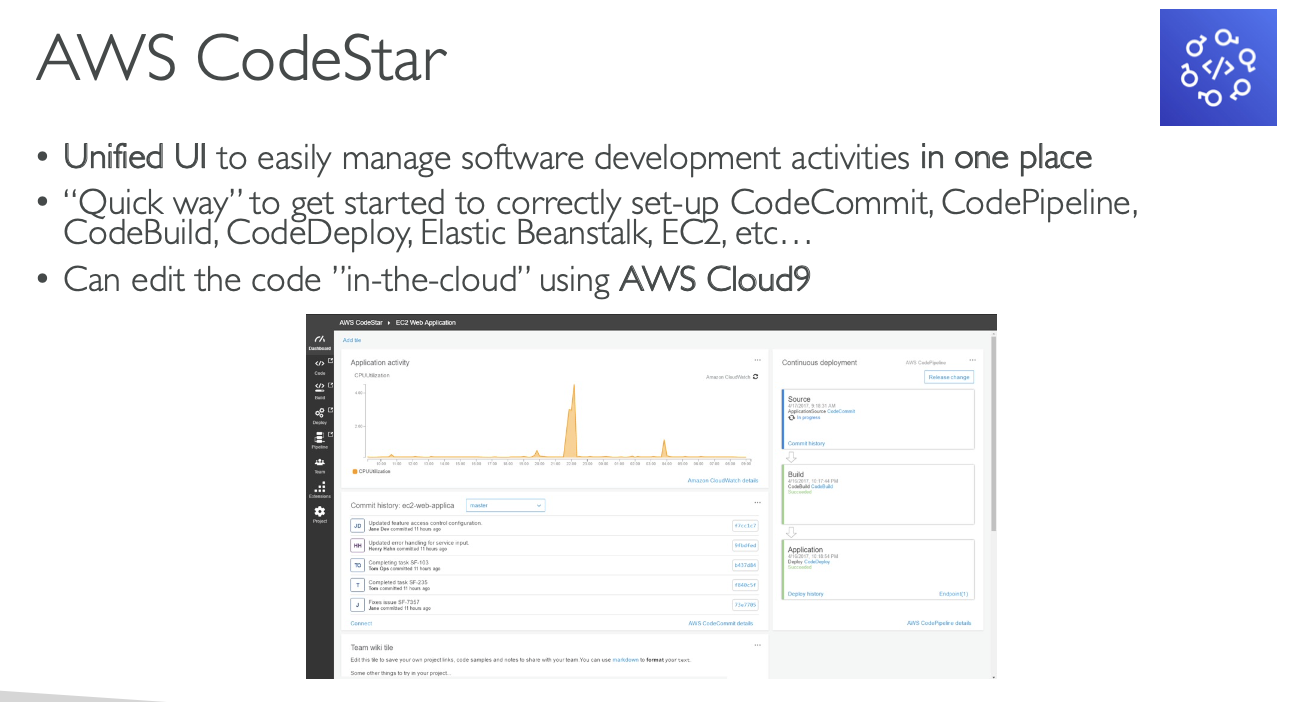Open the CodeBuild link in Build stage

coord(821,486)
